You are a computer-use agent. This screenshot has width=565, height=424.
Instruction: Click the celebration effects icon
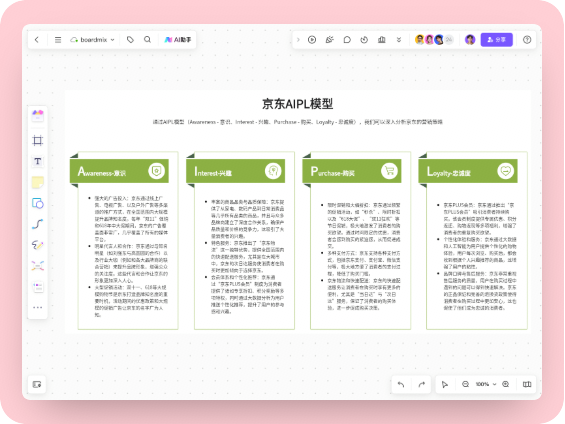coord(329,40)
